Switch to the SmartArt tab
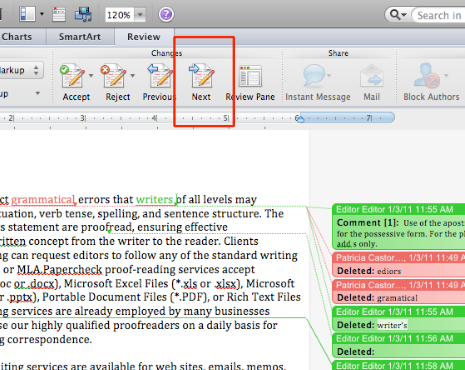The height and width of the screenshot is (370, 465). tap(80, 37)
